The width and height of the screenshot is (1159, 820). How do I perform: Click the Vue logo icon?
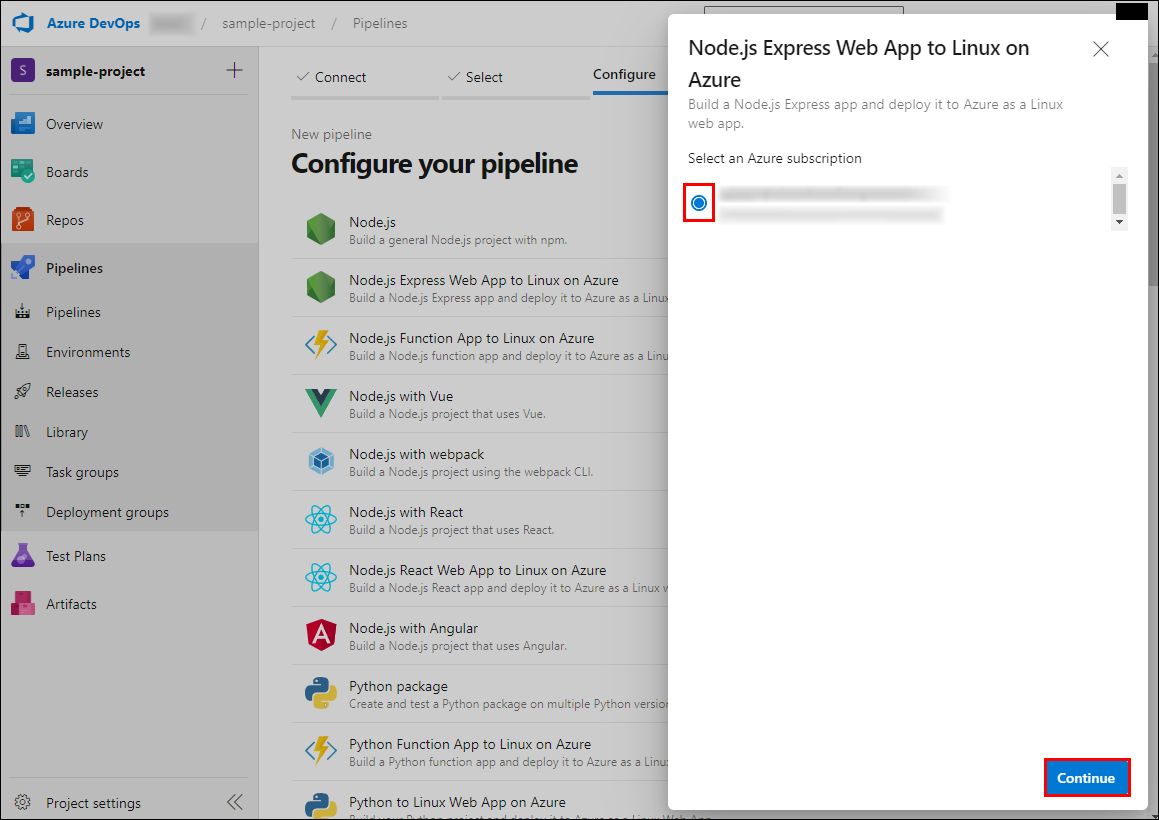pyautogui.click(x=321, y=403)
